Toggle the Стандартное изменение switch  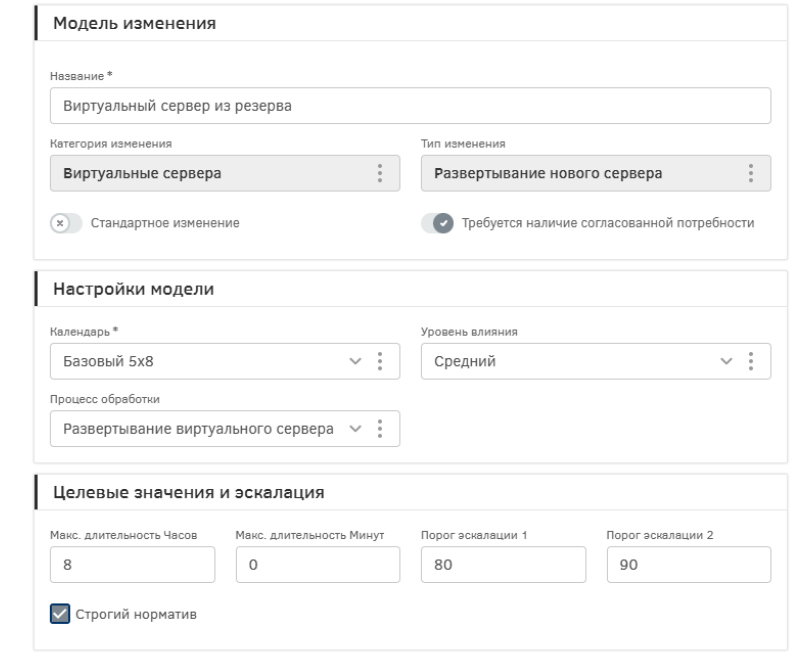pyautogui.click(x=65, y=222)
